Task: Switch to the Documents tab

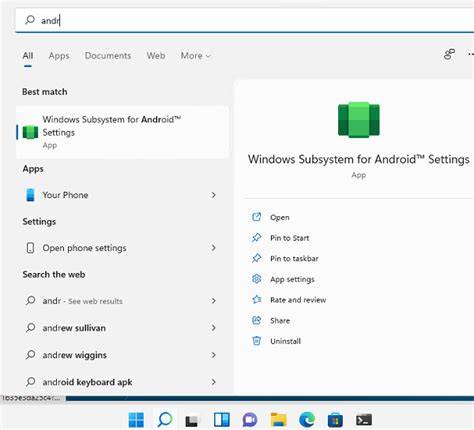Action: coord(108,56)
